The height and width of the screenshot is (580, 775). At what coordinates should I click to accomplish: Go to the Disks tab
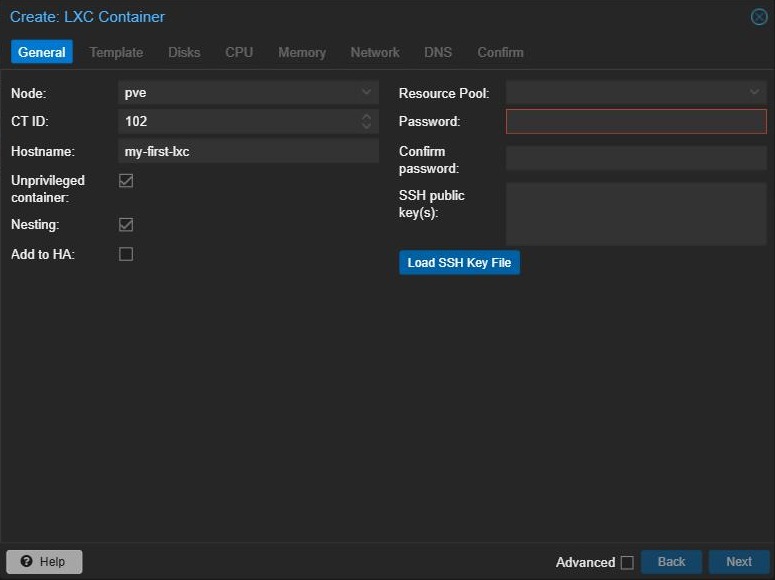(x=184, y=52)
